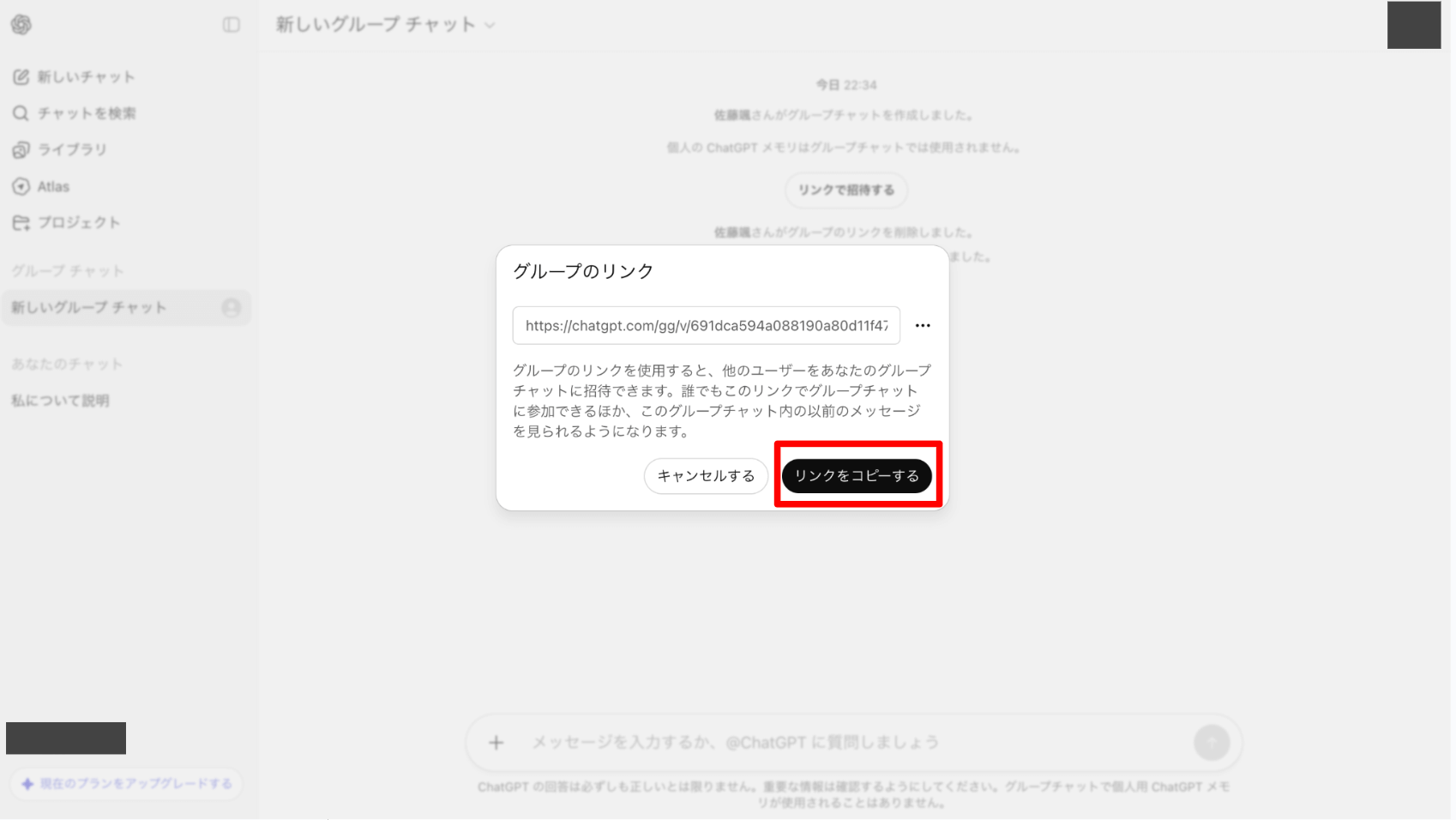
Task: Click the new chat pencil icon
Action: 21,77
